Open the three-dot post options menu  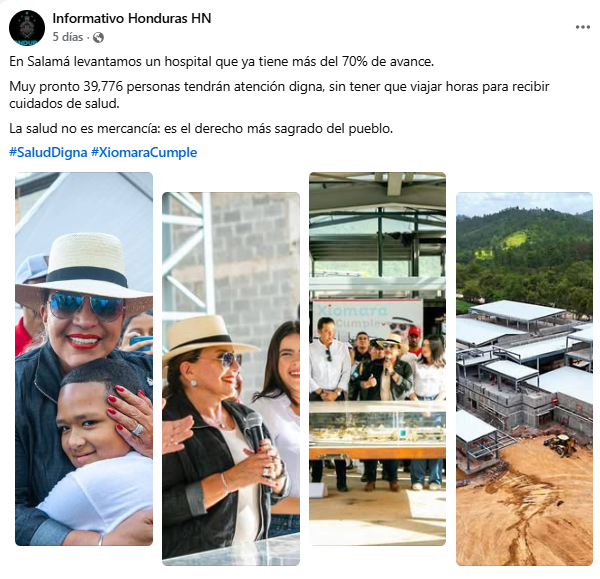tap(582, 27)
